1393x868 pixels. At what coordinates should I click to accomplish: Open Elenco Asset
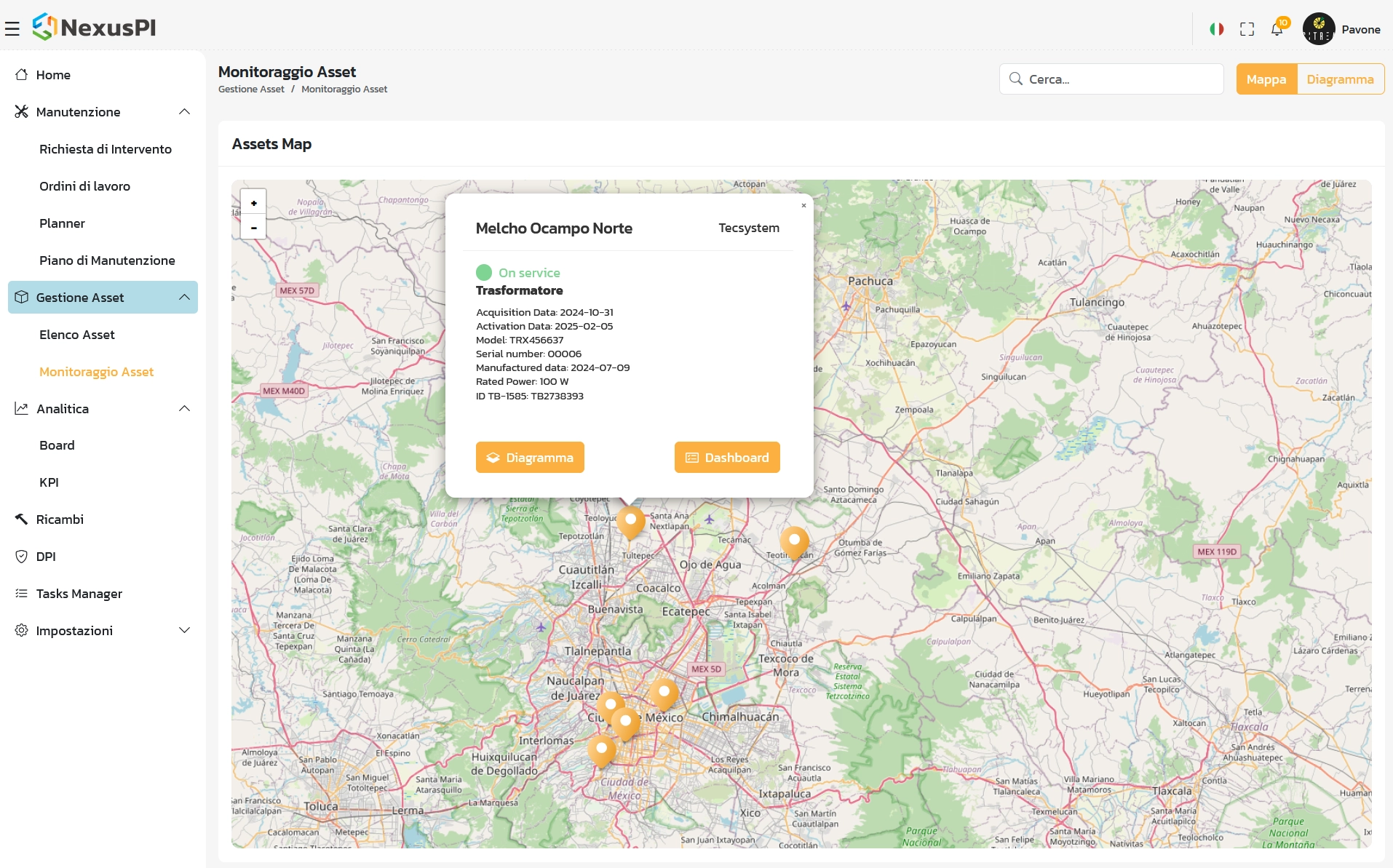(x=77, y=334)
